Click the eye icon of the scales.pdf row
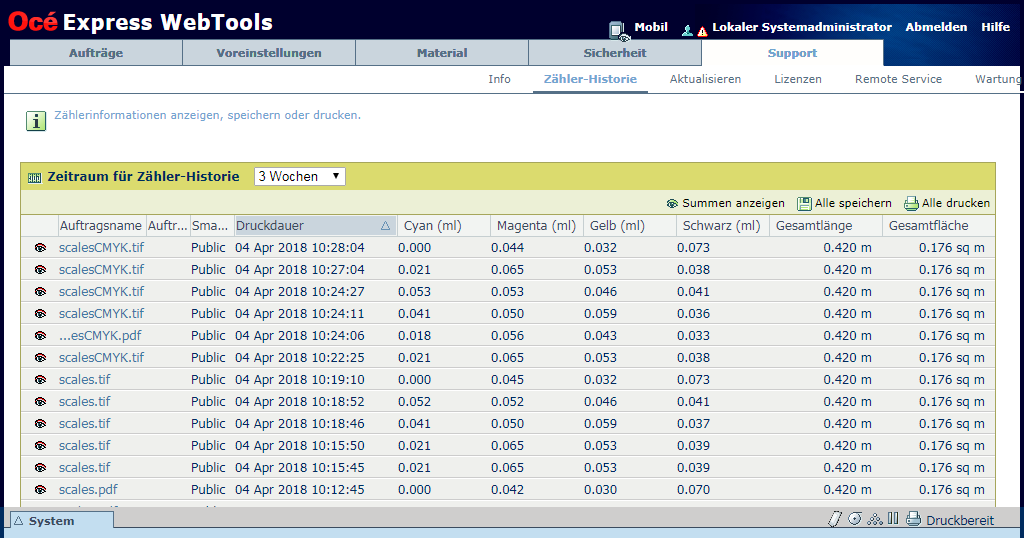 click(x=40, y=490)
